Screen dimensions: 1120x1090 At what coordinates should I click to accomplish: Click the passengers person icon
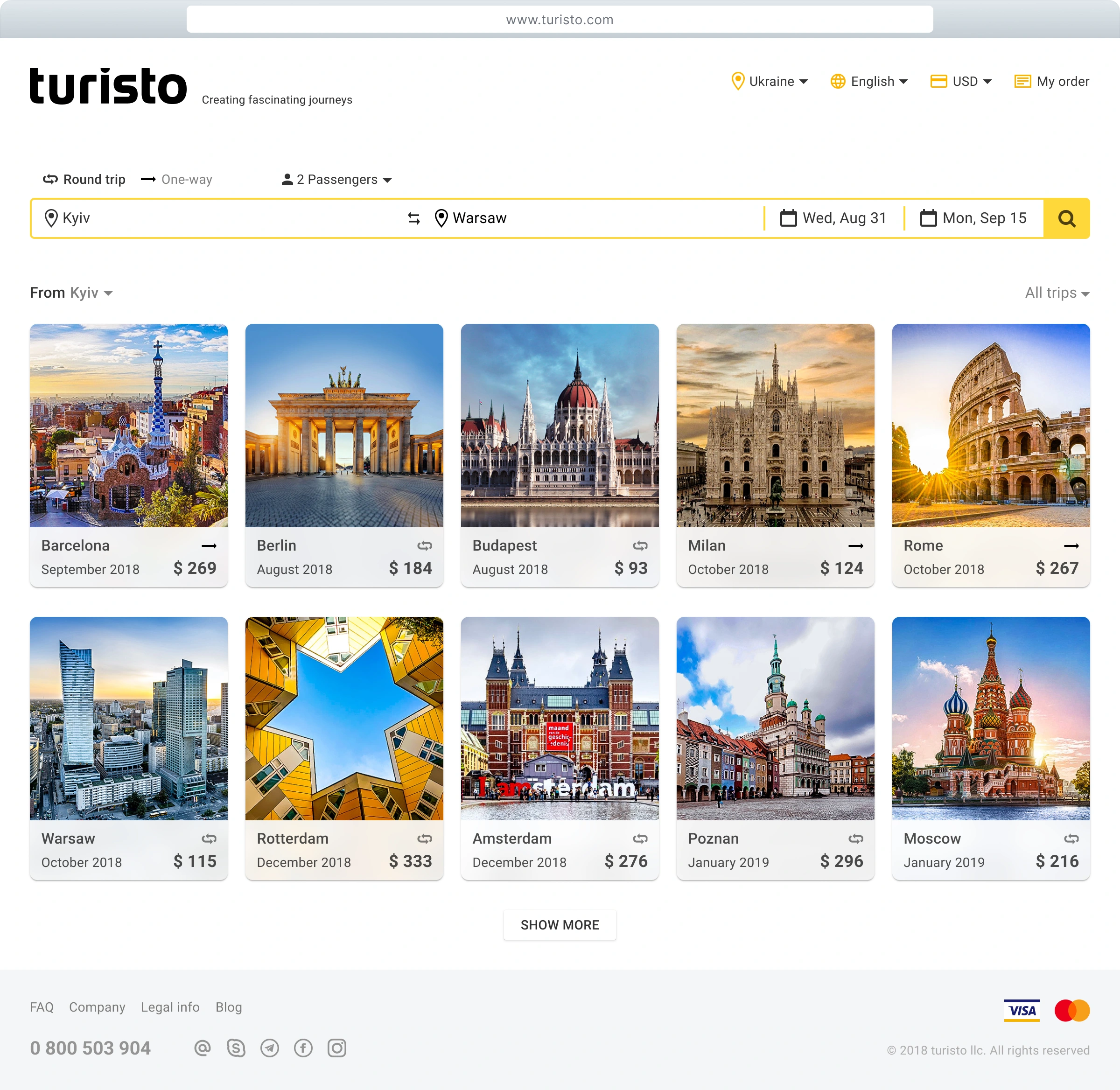[287, 179]
